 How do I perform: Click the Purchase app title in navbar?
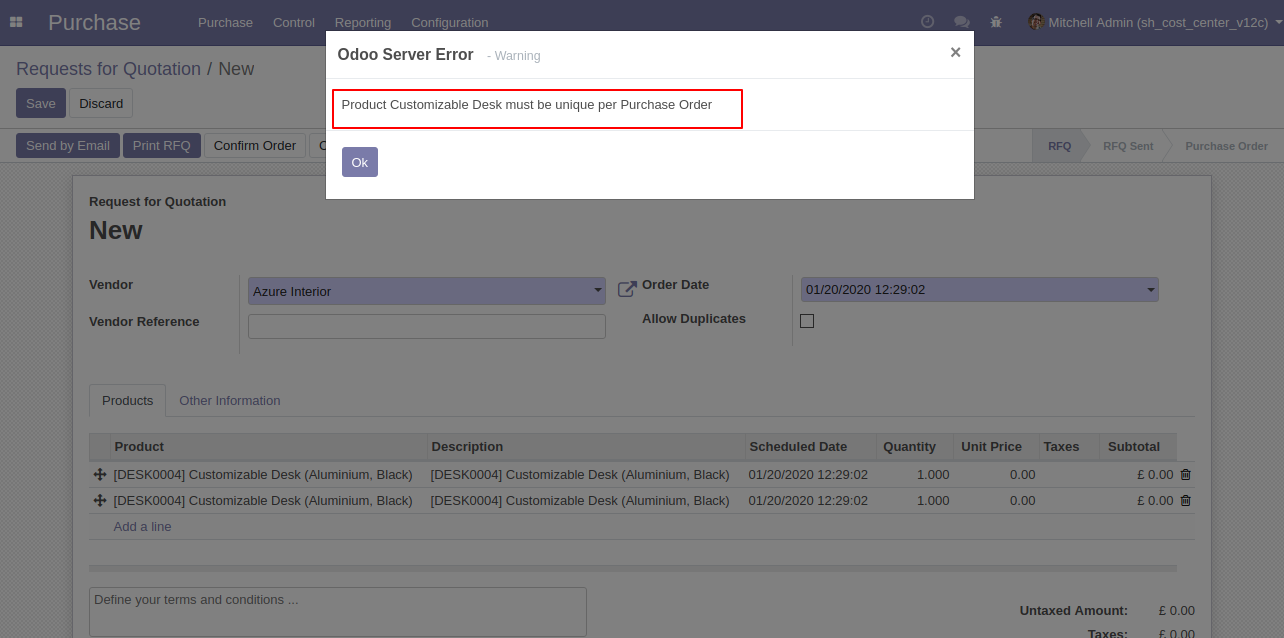(94, 22)
